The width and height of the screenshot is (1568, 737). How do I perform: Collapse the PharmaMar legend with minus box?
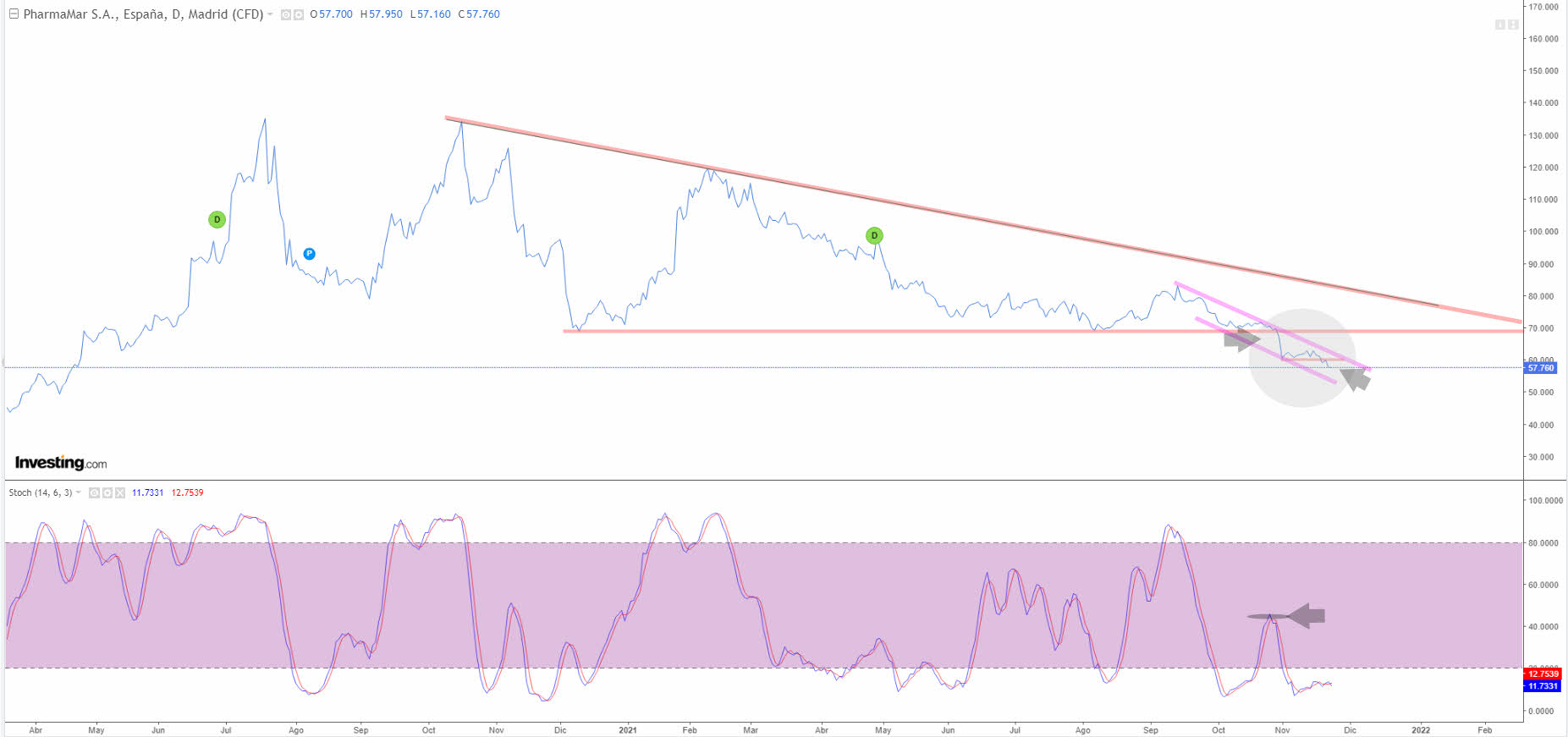point(14,14)
